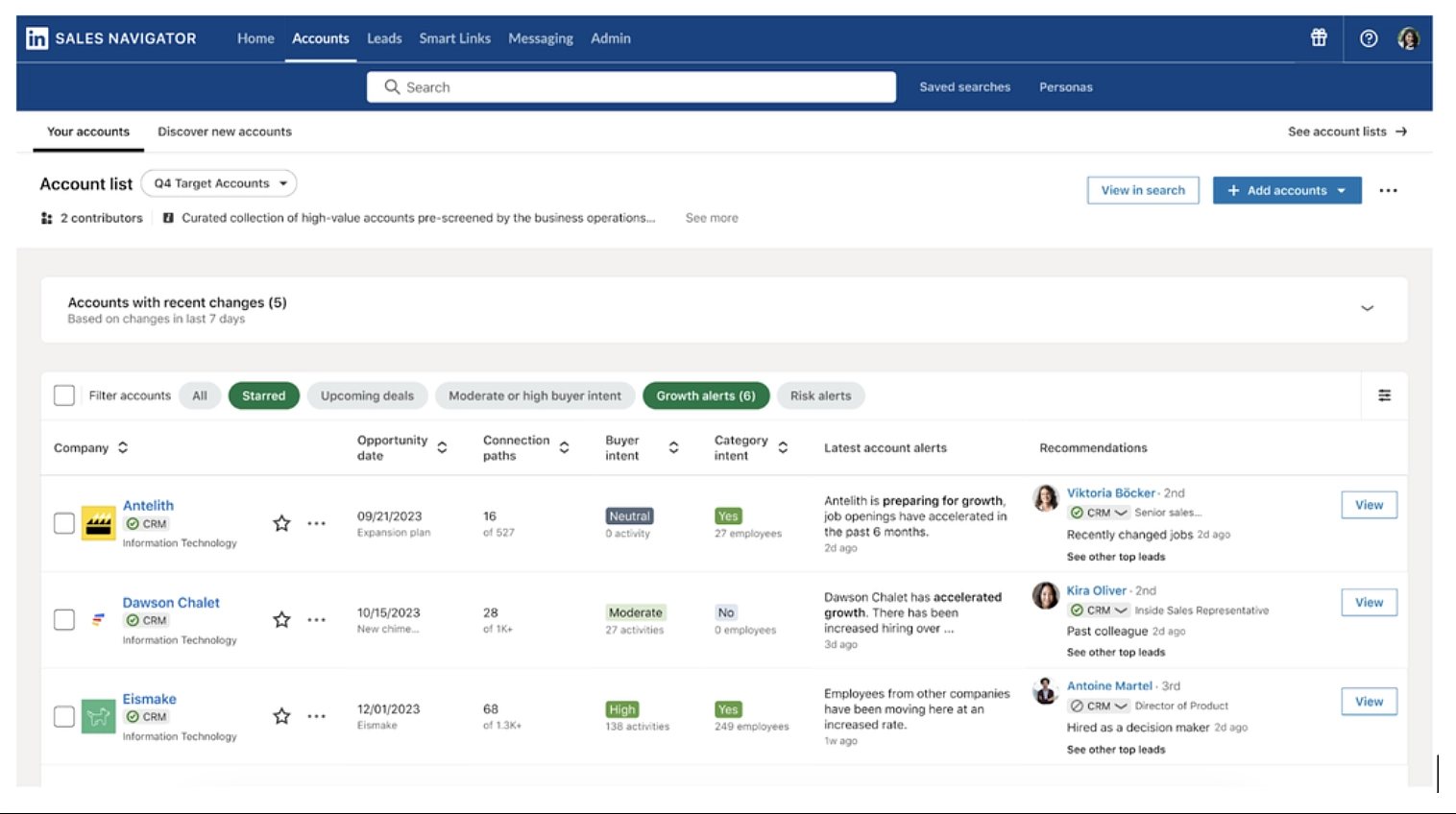Star the Dawson Chalet account
The width and height of the screenshot is (1456, 814).
point(281,619)
